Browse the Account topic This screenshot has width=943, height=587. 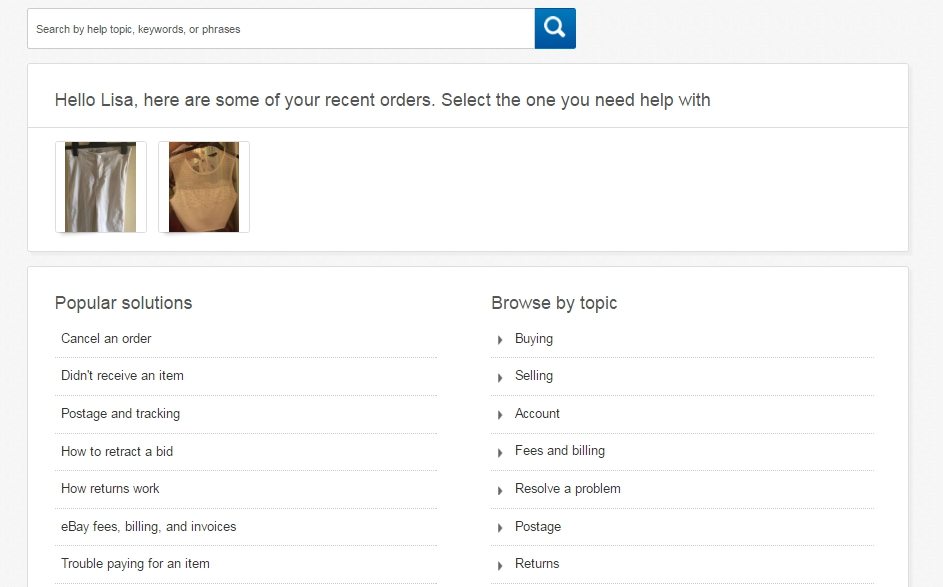pos(537,414)
